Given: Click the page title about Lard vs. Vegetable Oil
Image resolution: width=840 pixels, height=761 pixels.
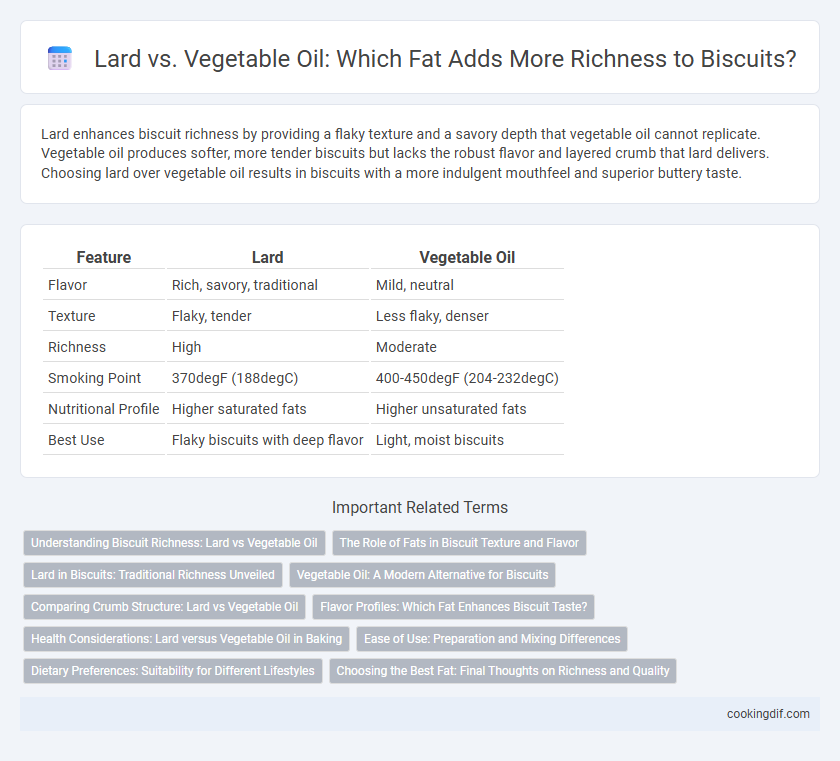Looking at the screenshot, I should (445, 58).
